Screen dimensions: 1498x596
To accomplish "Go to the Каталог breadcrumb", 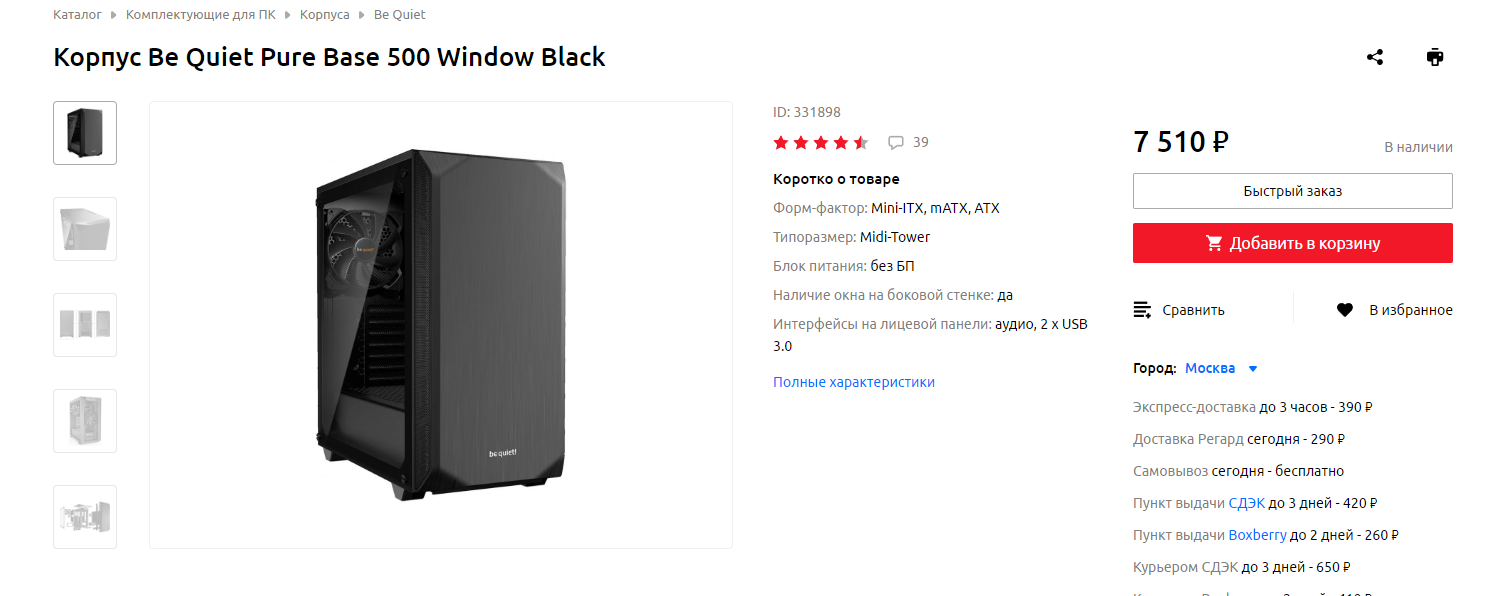I will (77, 15).
